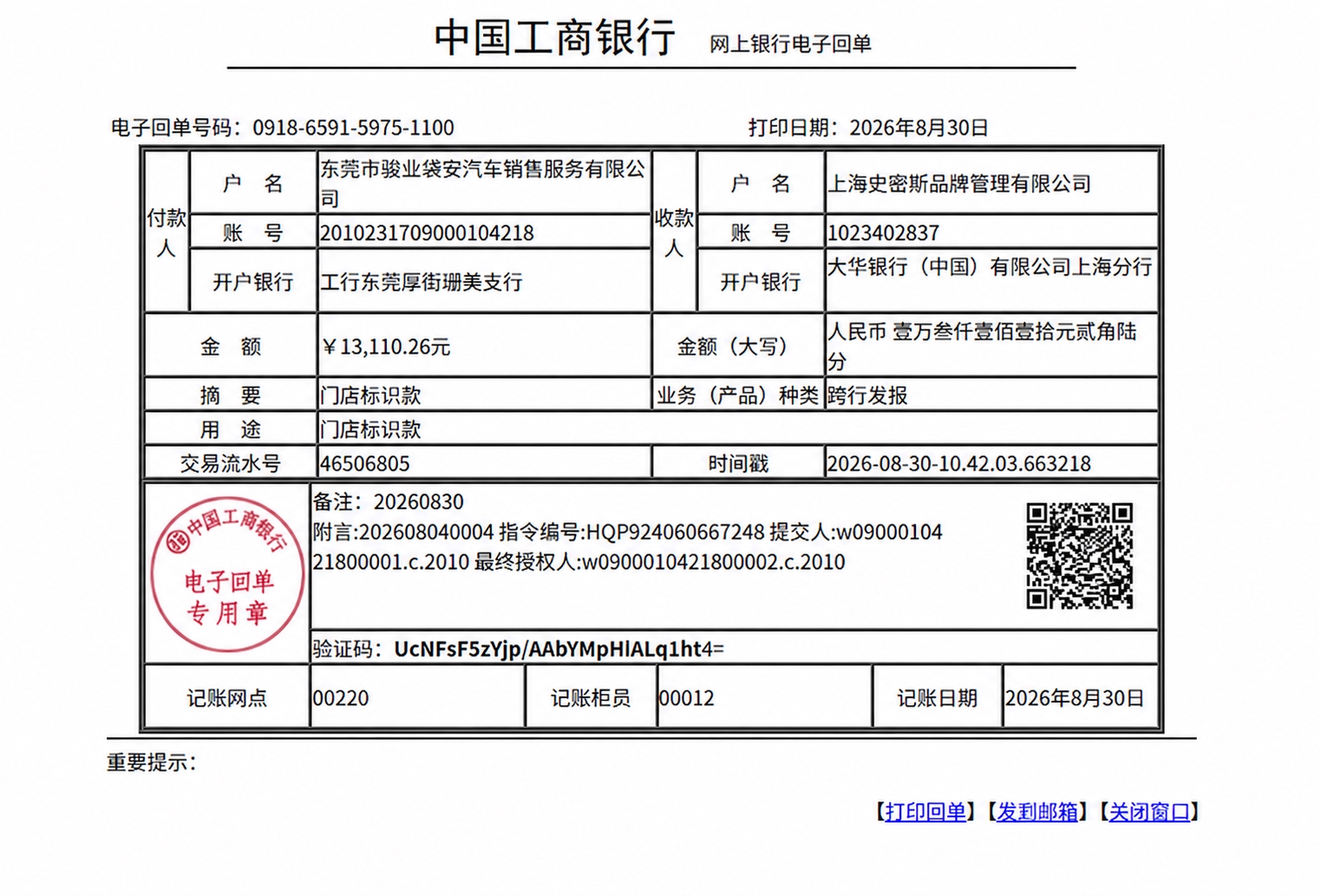
Task: Select print date 2026年8月30日 at top
Action: 919,128
